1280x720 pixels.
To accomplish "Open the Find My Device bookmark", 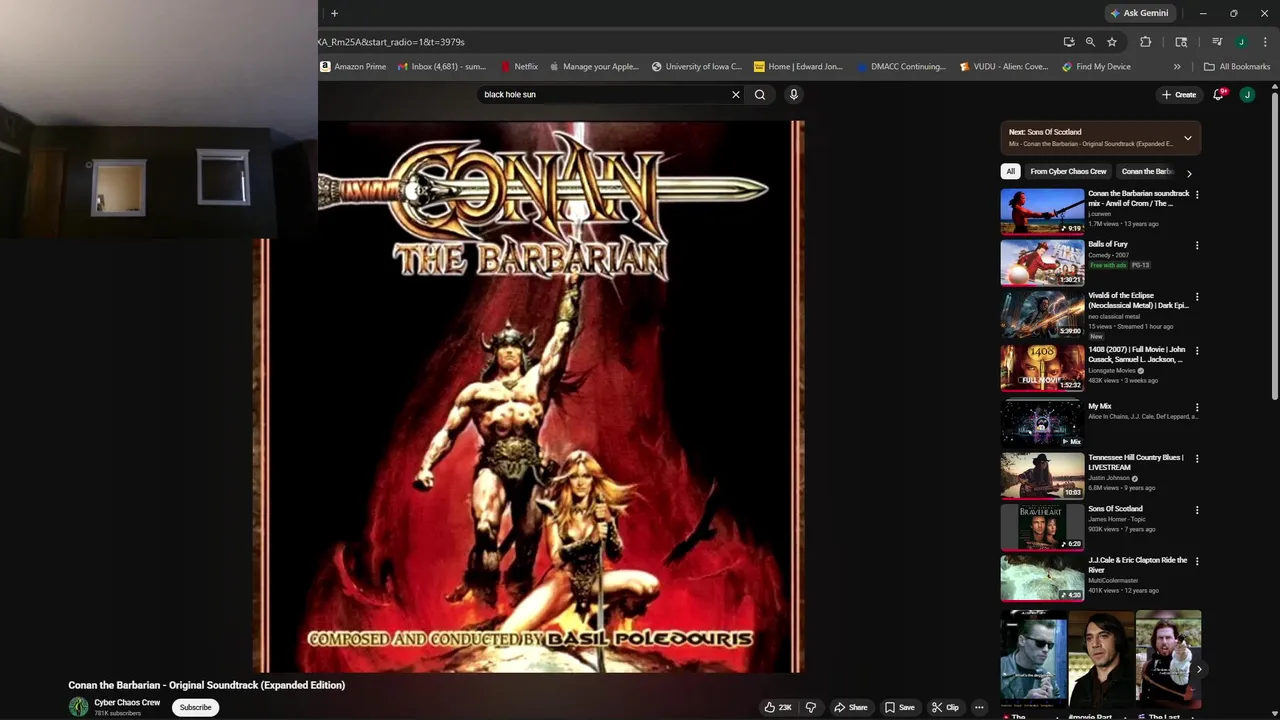I will tap(1096, 67).
